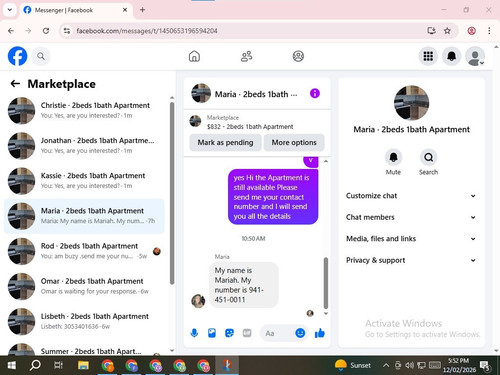Image resolution: width=500 pixels, height=375 pixels.
Task: Open the chat with Lisbeth
Action: coord(84,321)
